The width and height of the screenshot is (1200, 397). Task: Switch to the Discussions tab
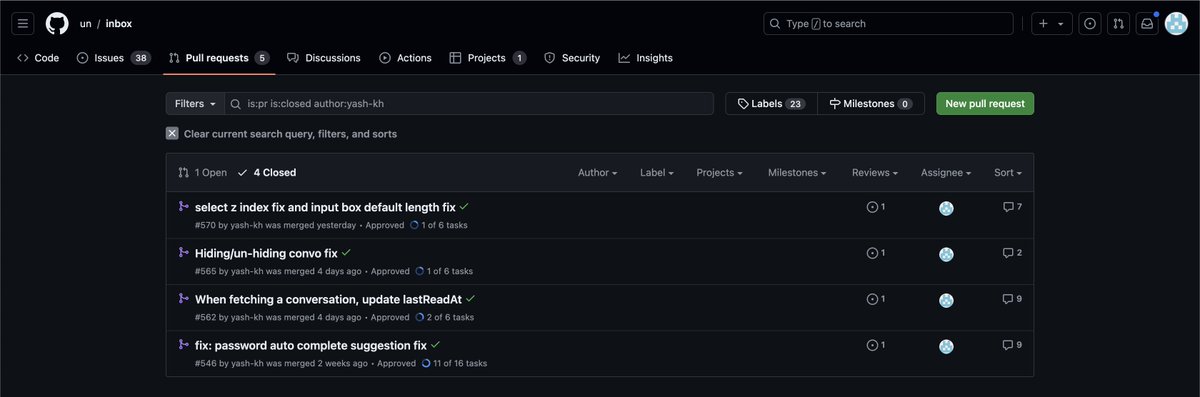coord(324,58)
